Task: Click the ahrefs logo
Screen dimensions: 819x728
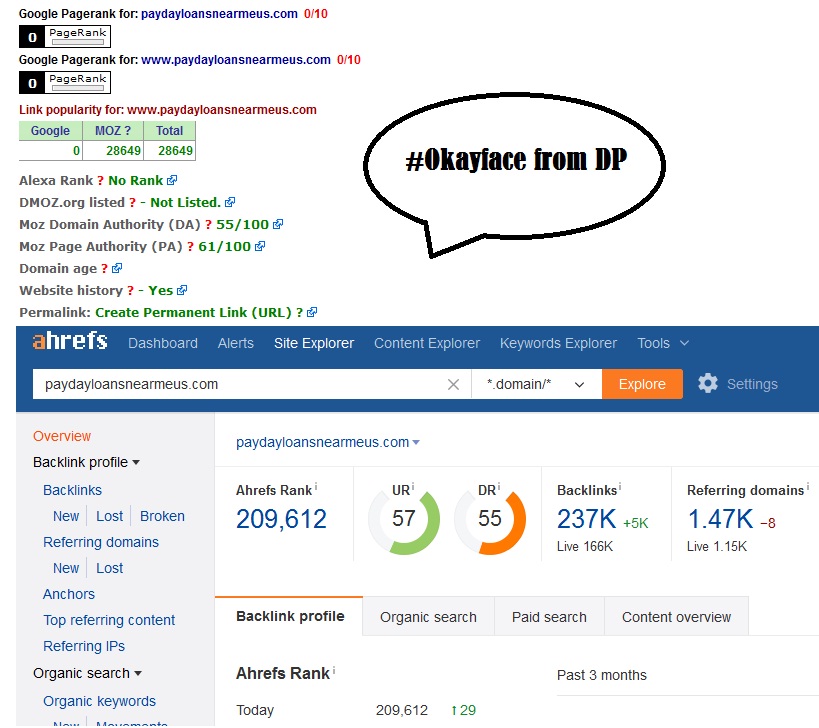Action: tap(70, 341)
